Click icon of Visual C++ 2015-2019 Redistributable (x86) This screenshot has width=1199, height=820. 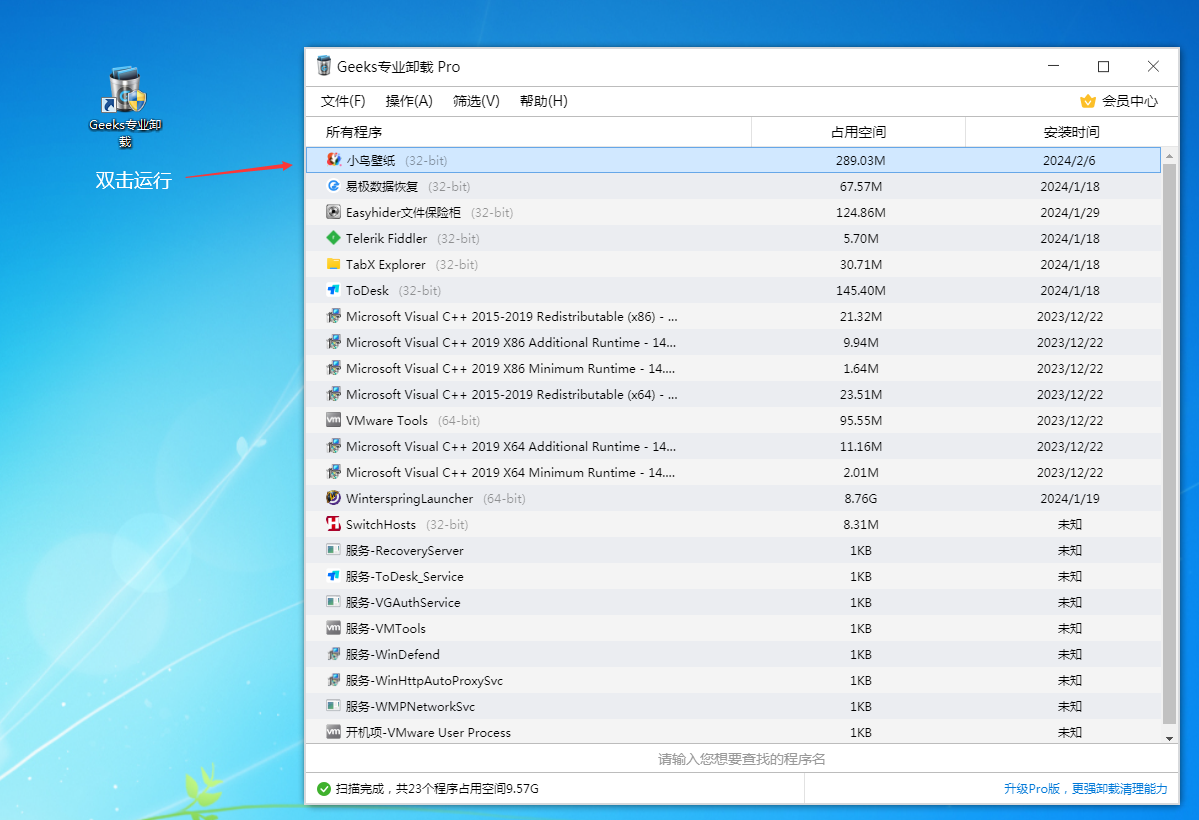click(333, 316)
